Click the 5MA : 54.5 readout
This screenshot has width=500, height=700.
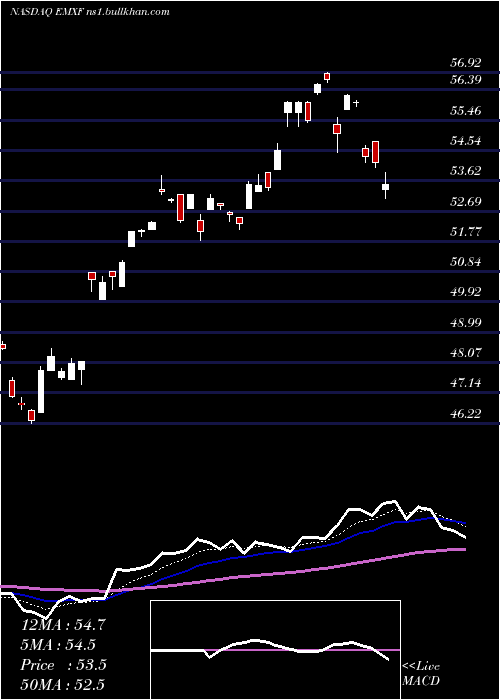coord(59,645)
